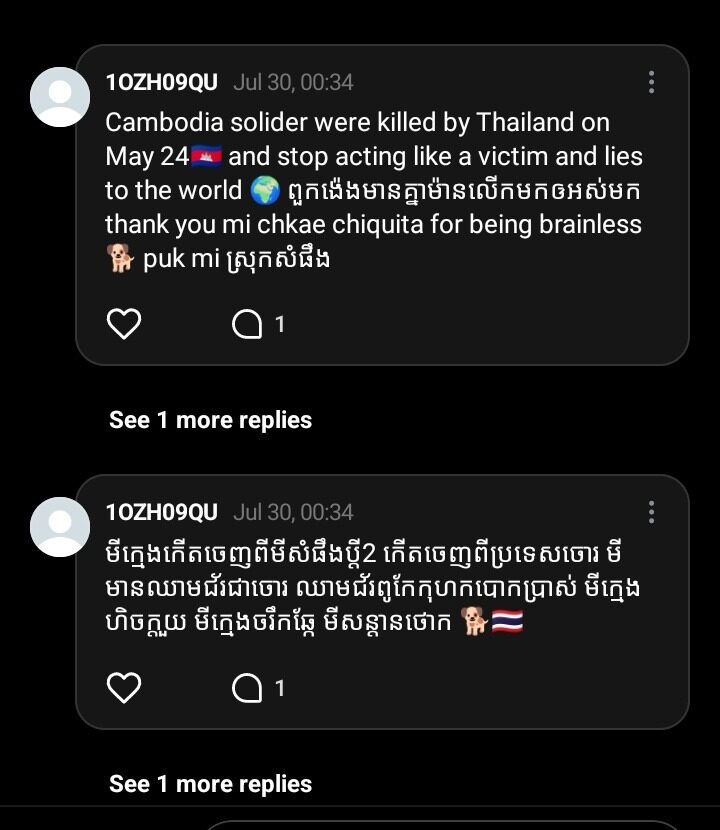This screenshot has width=720, height=830.
Task: Open username 1OZH09QU on the upper comment
Action: click(x=161, y=82)
